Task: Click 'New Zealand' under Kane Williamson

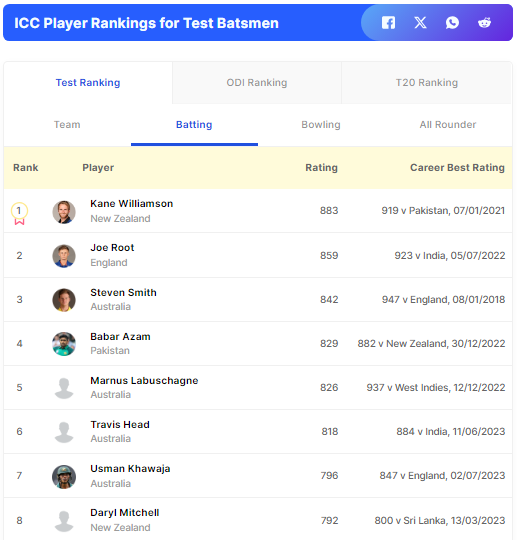Action: (x=120, y=219)
